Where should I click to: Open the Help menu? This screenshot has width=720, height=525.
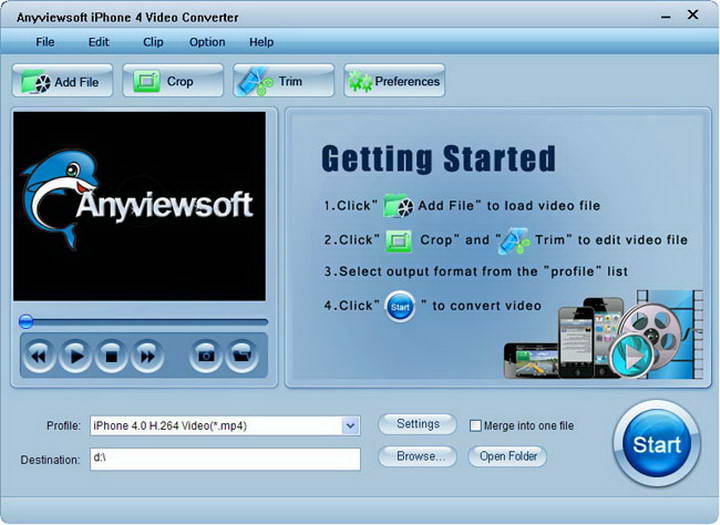pos(261,42)
